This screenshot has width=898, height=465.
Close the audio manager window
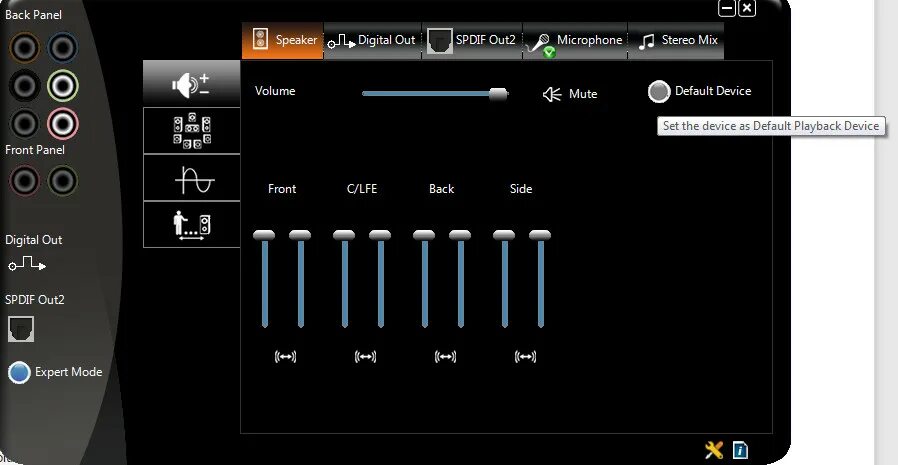[747, 9]
